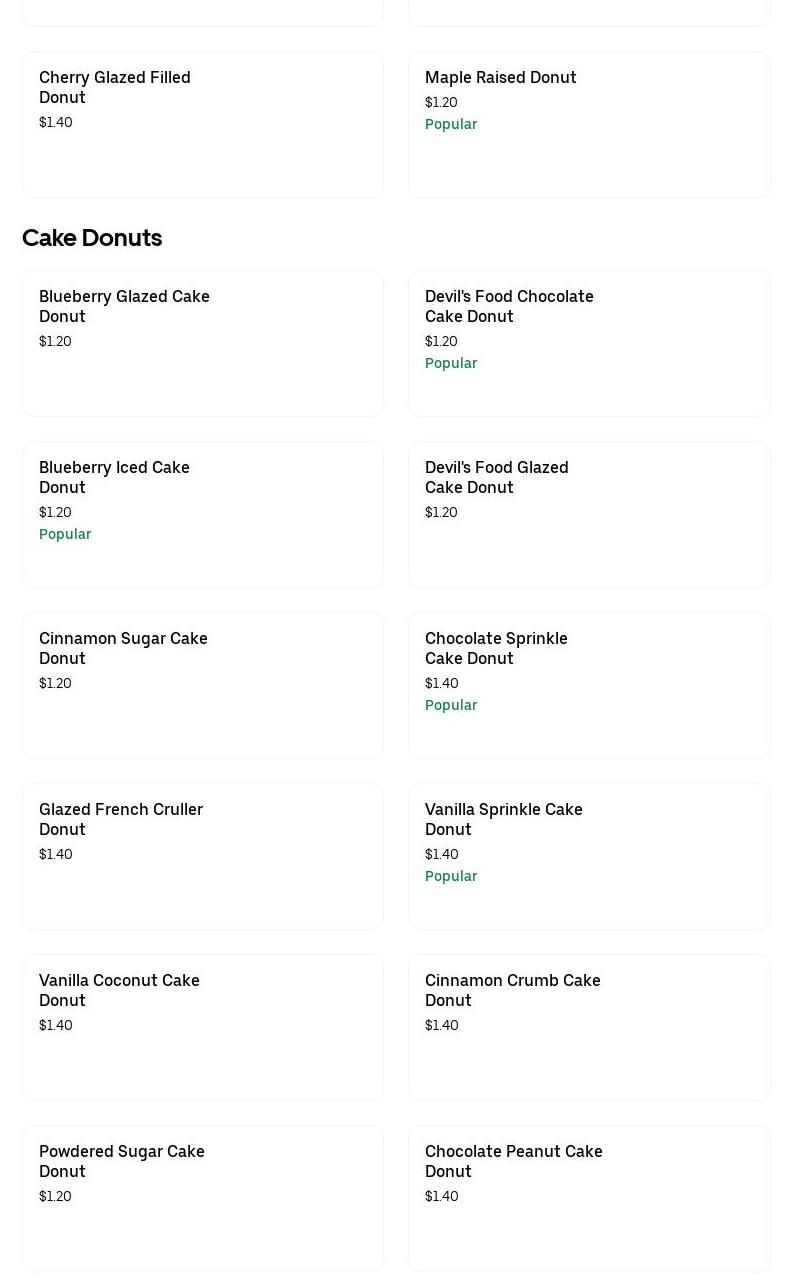
Task: Click Popular tag under Vanilla Sprinkle Cake Donut
Action: (x=451, y=876)
